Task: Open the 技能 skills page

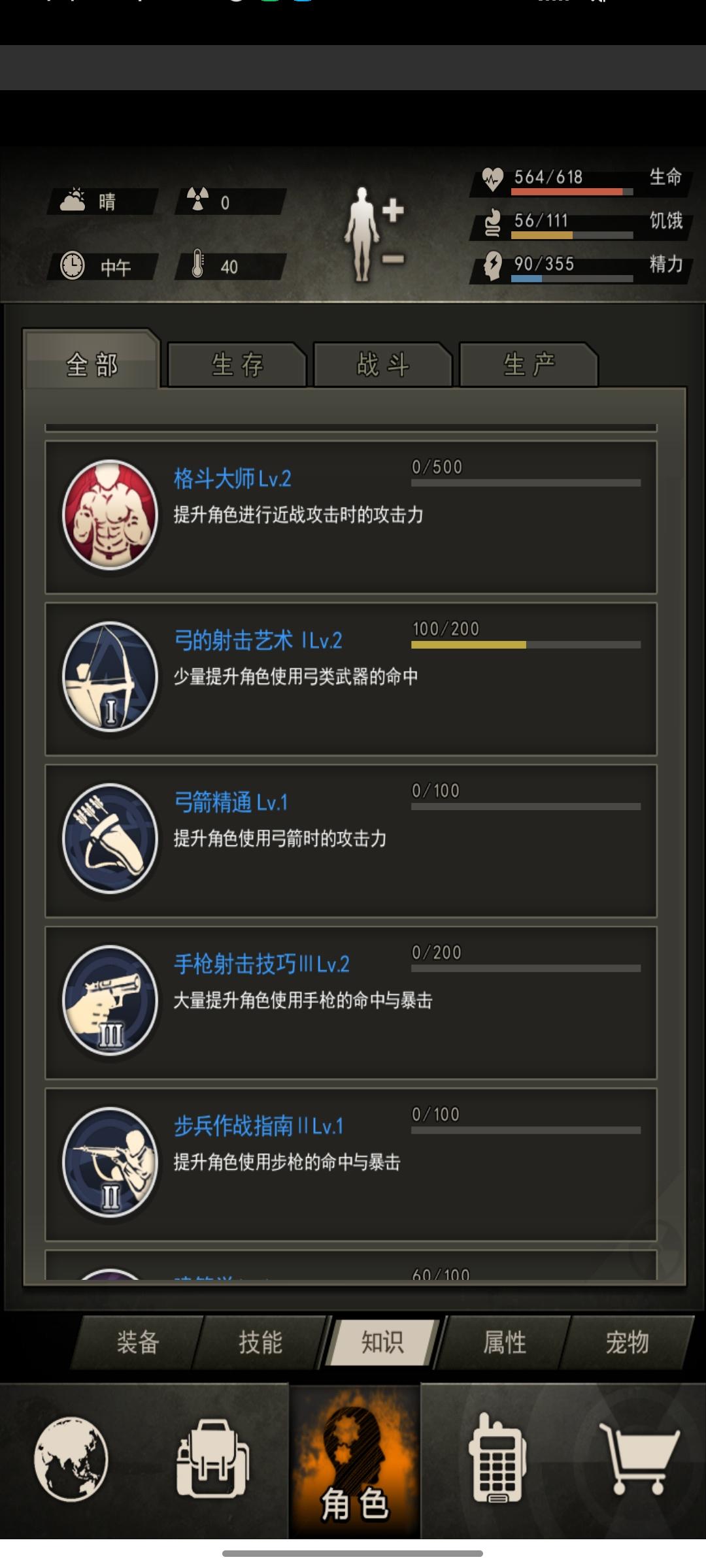Action: click(x=260, y=1342)
